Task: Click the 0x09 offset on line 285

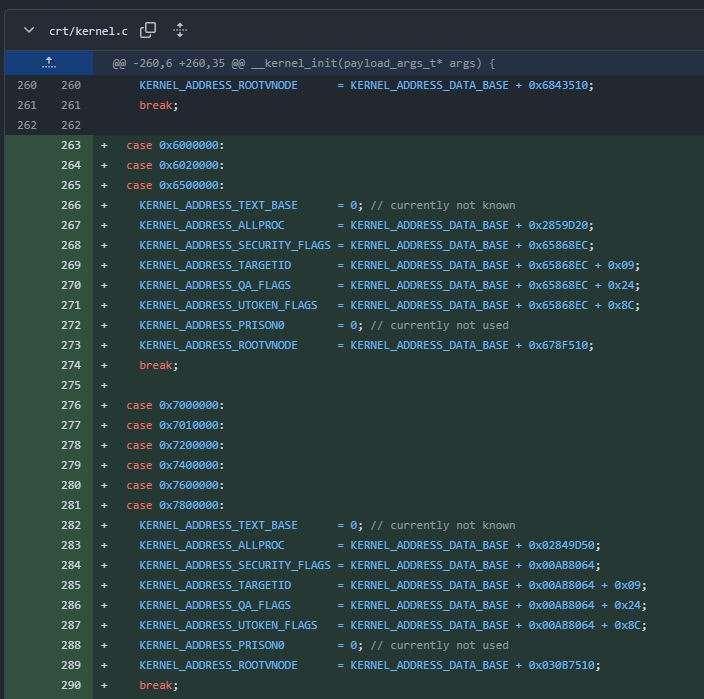Action: [x=628, y=585]
